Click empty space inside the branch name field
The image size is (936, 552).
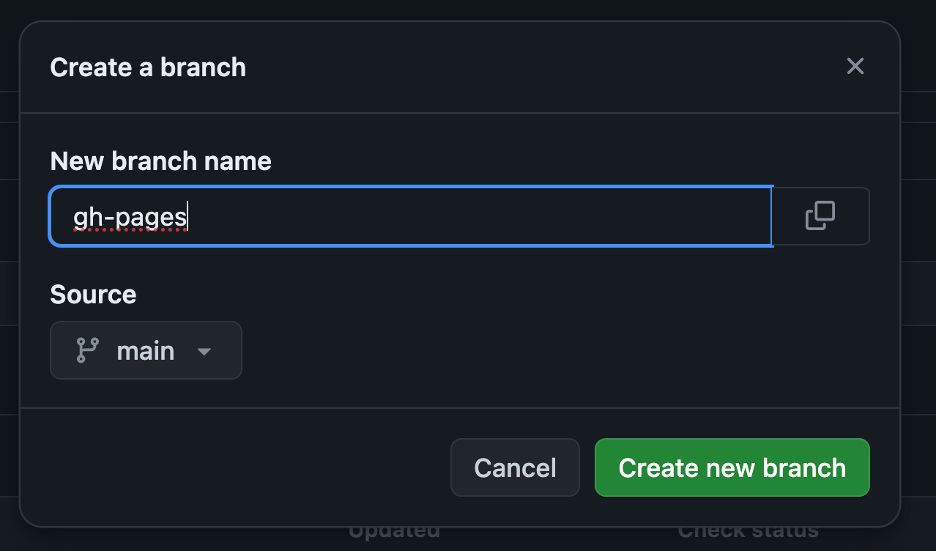click(x=500, y=216)
